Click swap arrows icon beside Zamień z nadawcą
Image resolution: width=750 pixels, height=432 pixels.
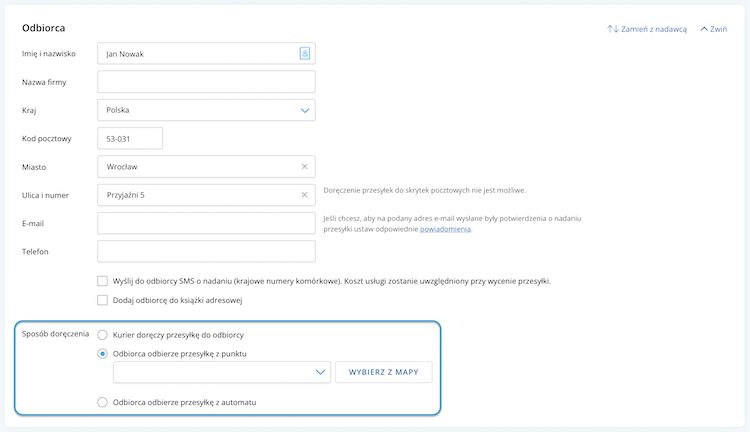coord(613,29)
